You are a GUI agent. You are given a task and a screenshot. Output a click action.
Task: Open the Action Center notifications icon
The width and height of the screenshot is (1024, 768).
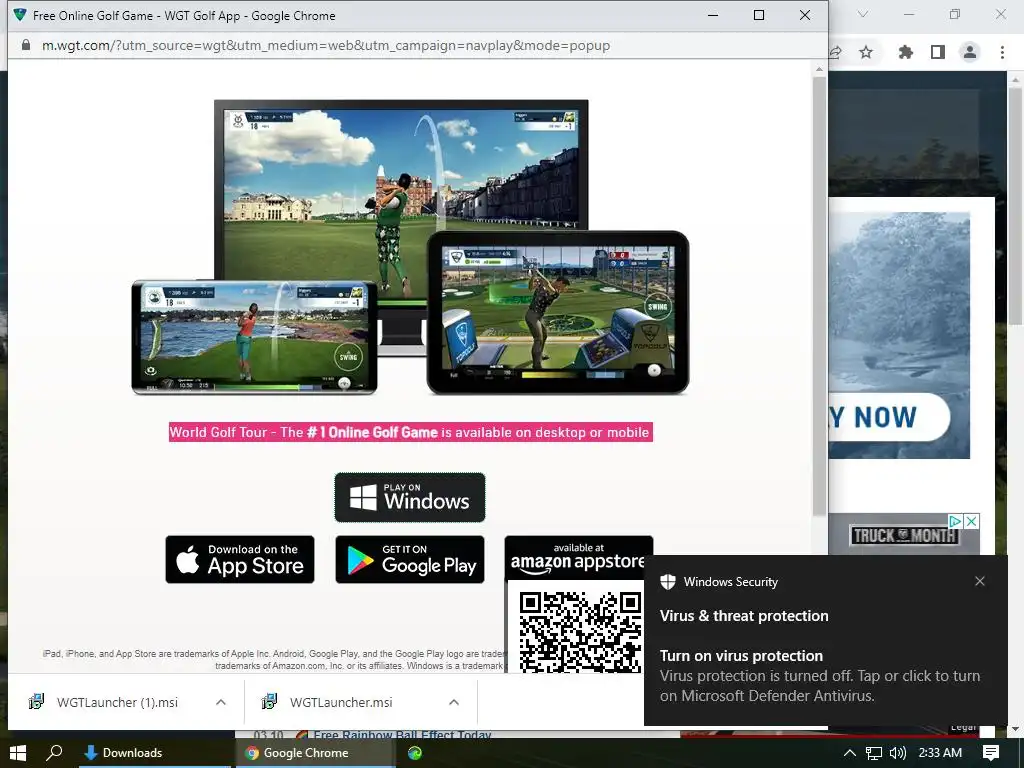point(991,753)
